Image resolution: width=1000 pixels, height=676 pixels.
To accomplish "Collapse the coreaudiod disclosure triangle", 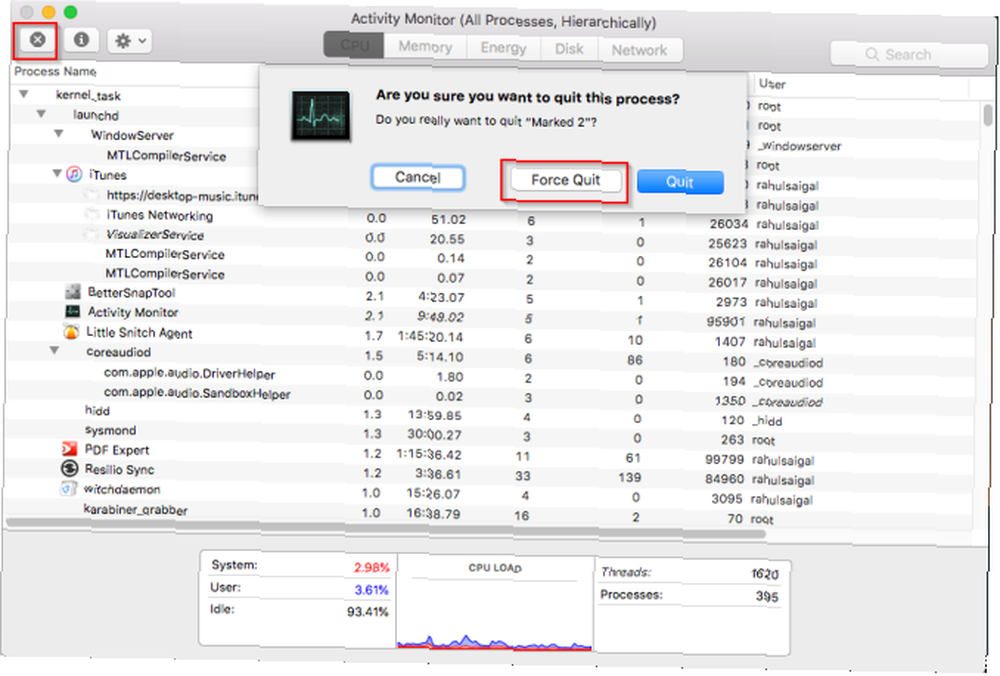I will pos(54,351).
